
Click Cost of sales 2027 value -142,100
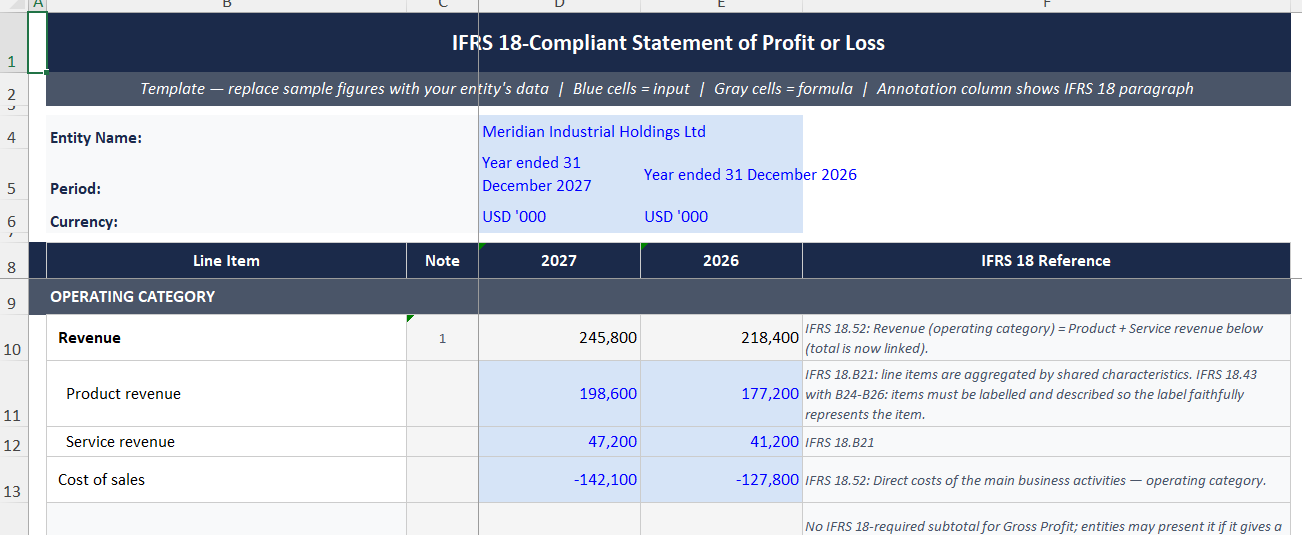point(559,480)
